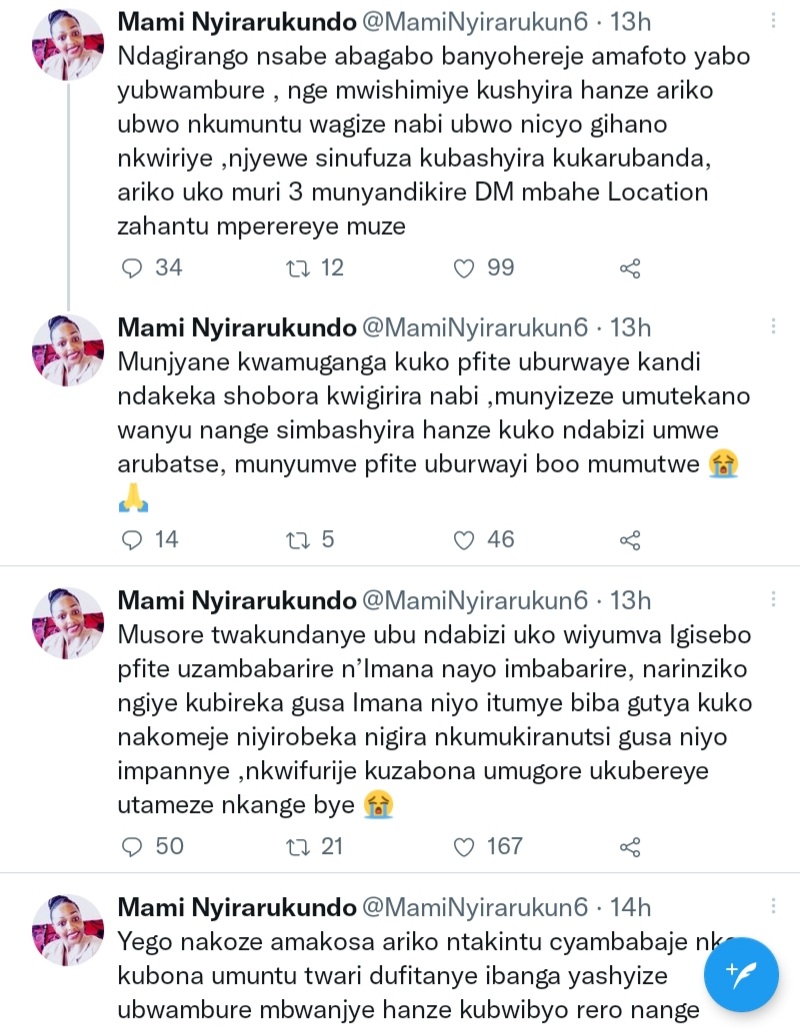The image size is (800, 1028).
Task: View avatar on the Musore twakundanye tweet
Action: click(68, 622)
